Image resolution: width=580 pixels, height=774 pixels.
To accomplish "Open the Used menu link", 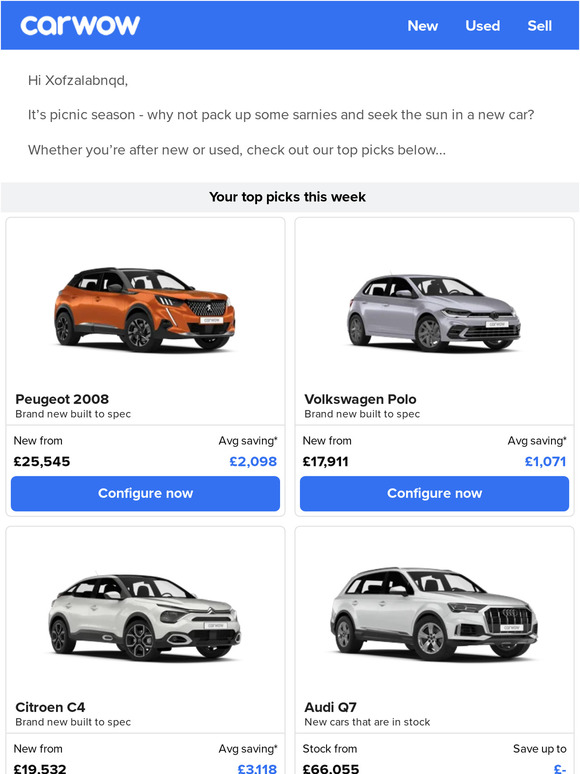I will point(482,26).
